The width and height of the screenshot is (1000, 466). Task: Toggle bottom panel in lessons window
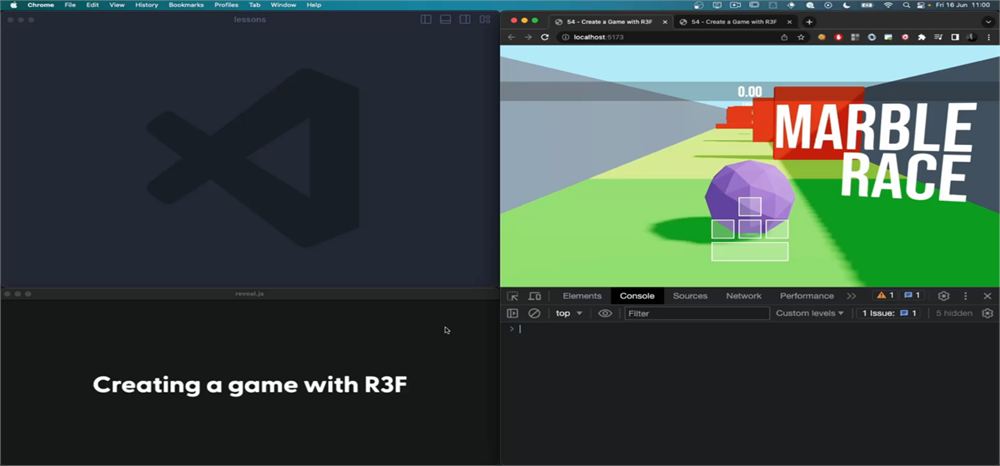pyautogui.click(x=446, y=19)
